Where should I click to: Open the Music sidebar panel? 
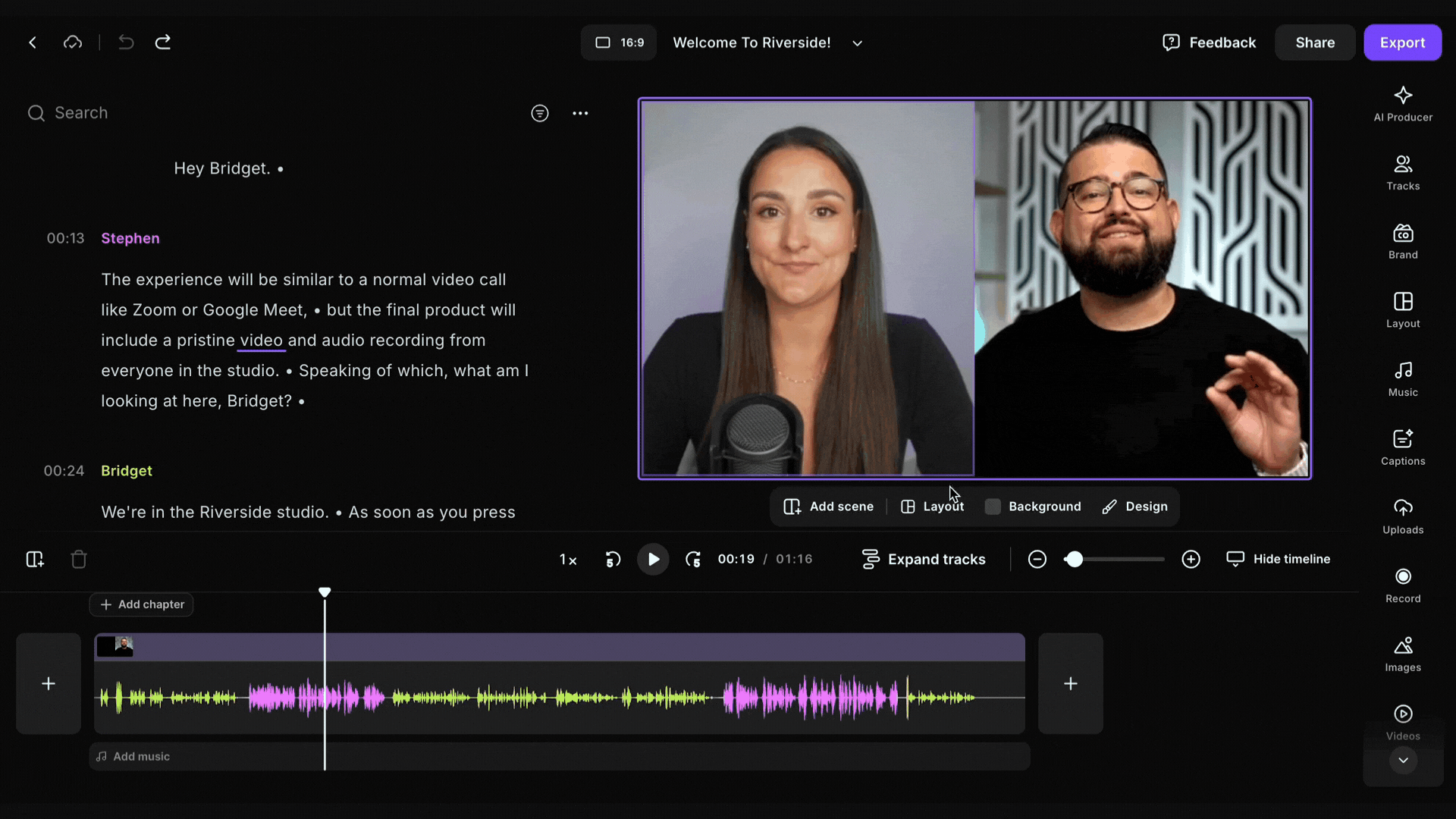tap(1402, 378)
